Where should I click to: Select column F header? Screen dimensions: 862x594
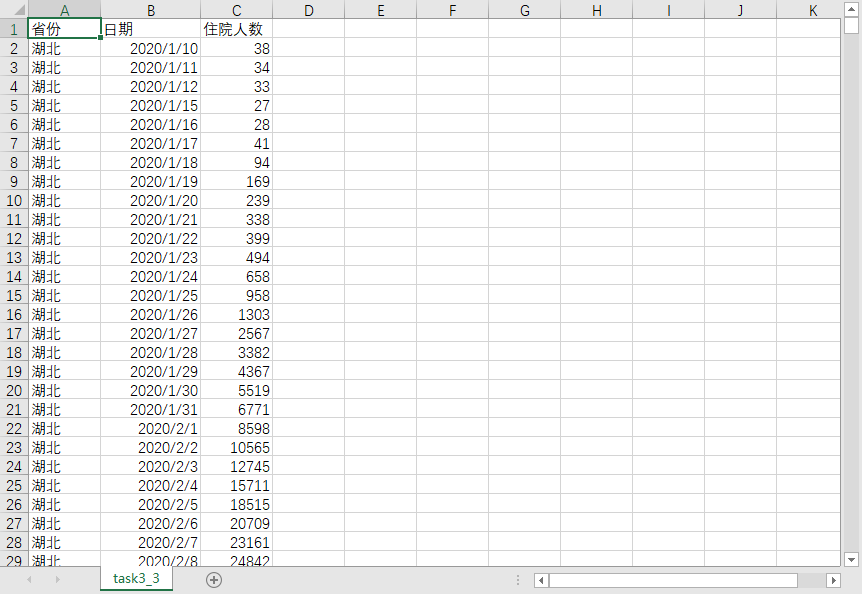pyautogui.click(x=452, y=10)
